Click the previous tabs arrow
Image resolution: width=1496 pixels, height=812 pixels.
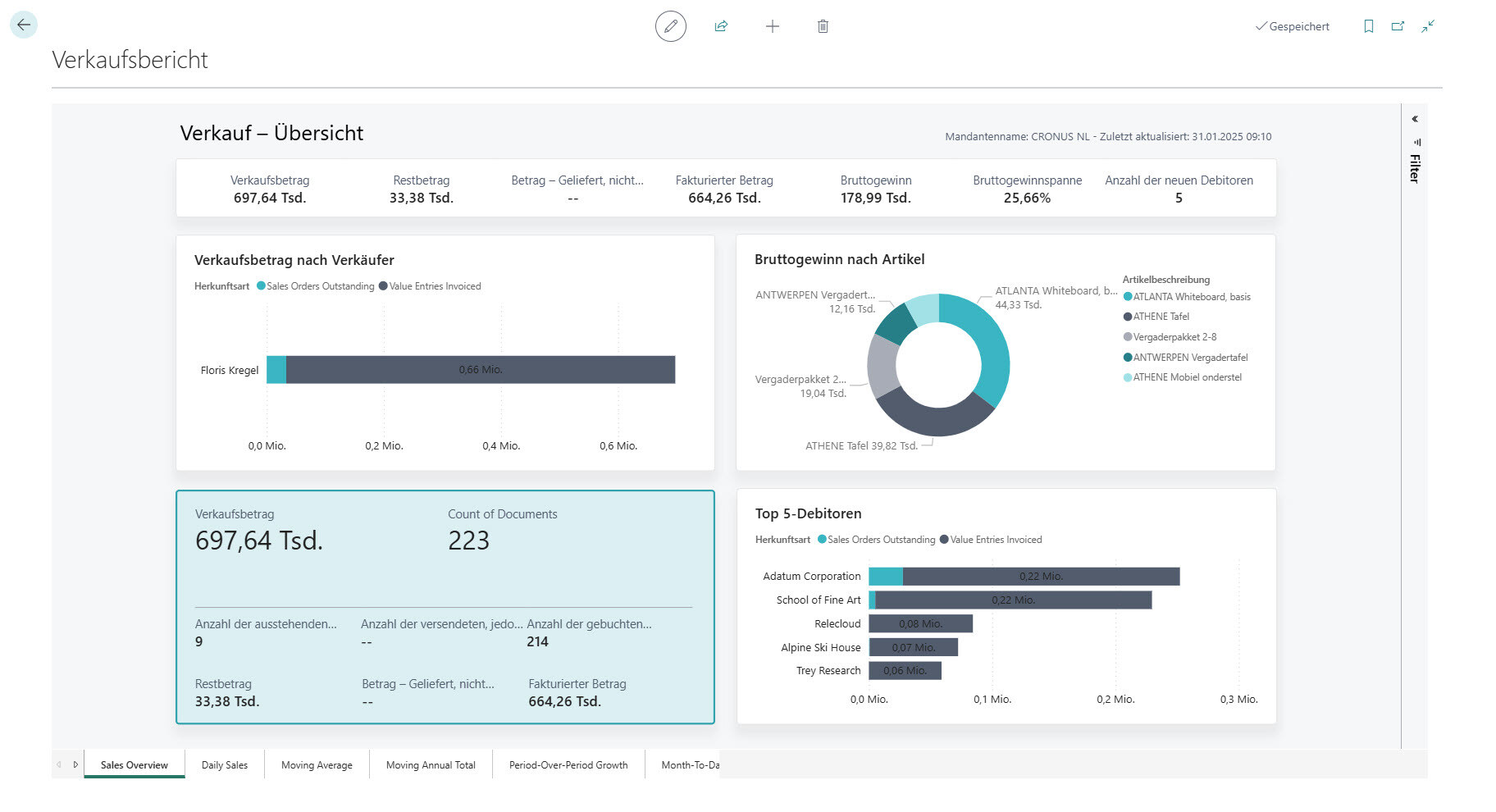coord(59,764)
